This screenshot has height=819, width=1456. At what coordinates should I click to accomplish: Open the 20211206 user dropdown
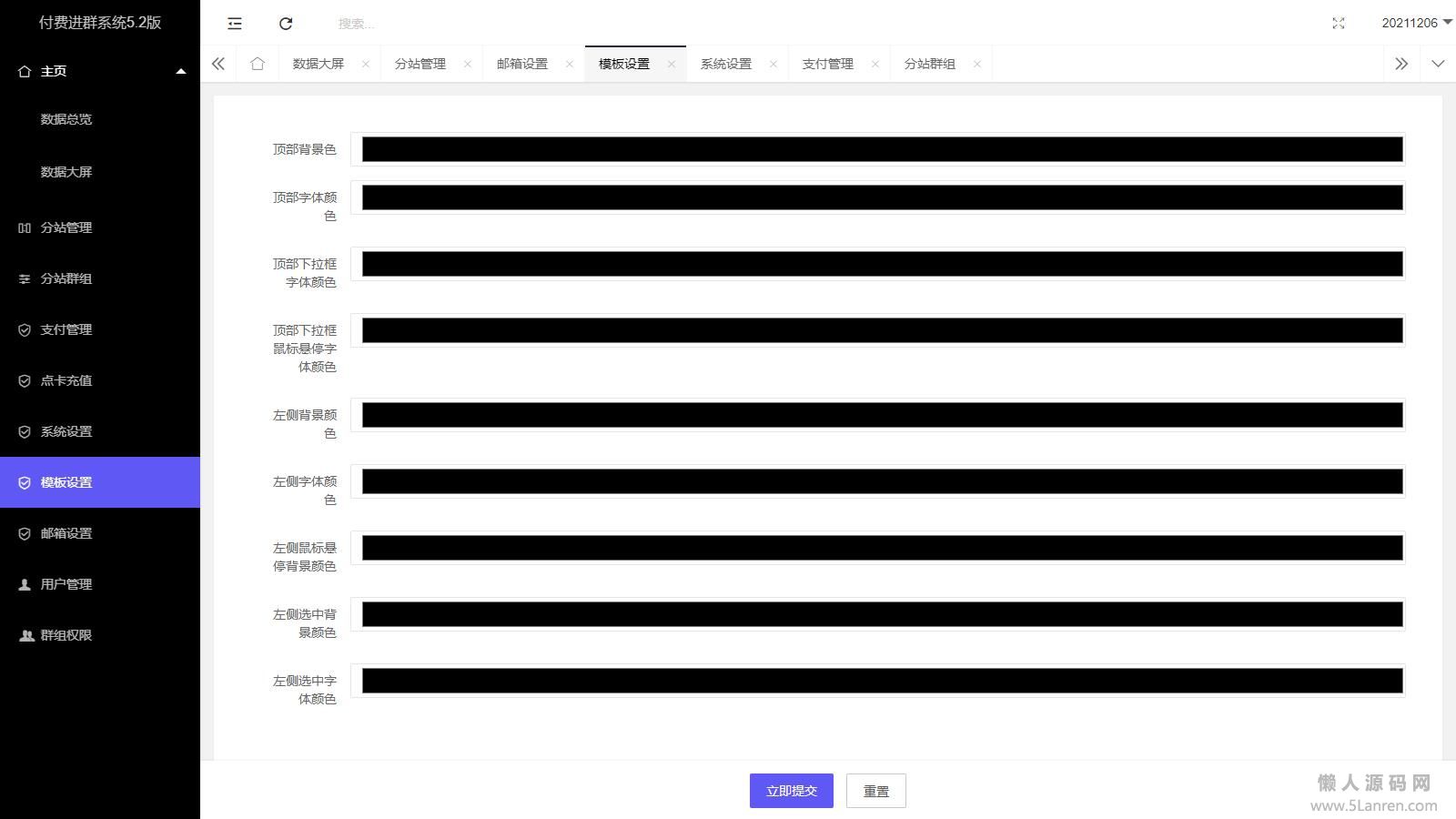1417,23
